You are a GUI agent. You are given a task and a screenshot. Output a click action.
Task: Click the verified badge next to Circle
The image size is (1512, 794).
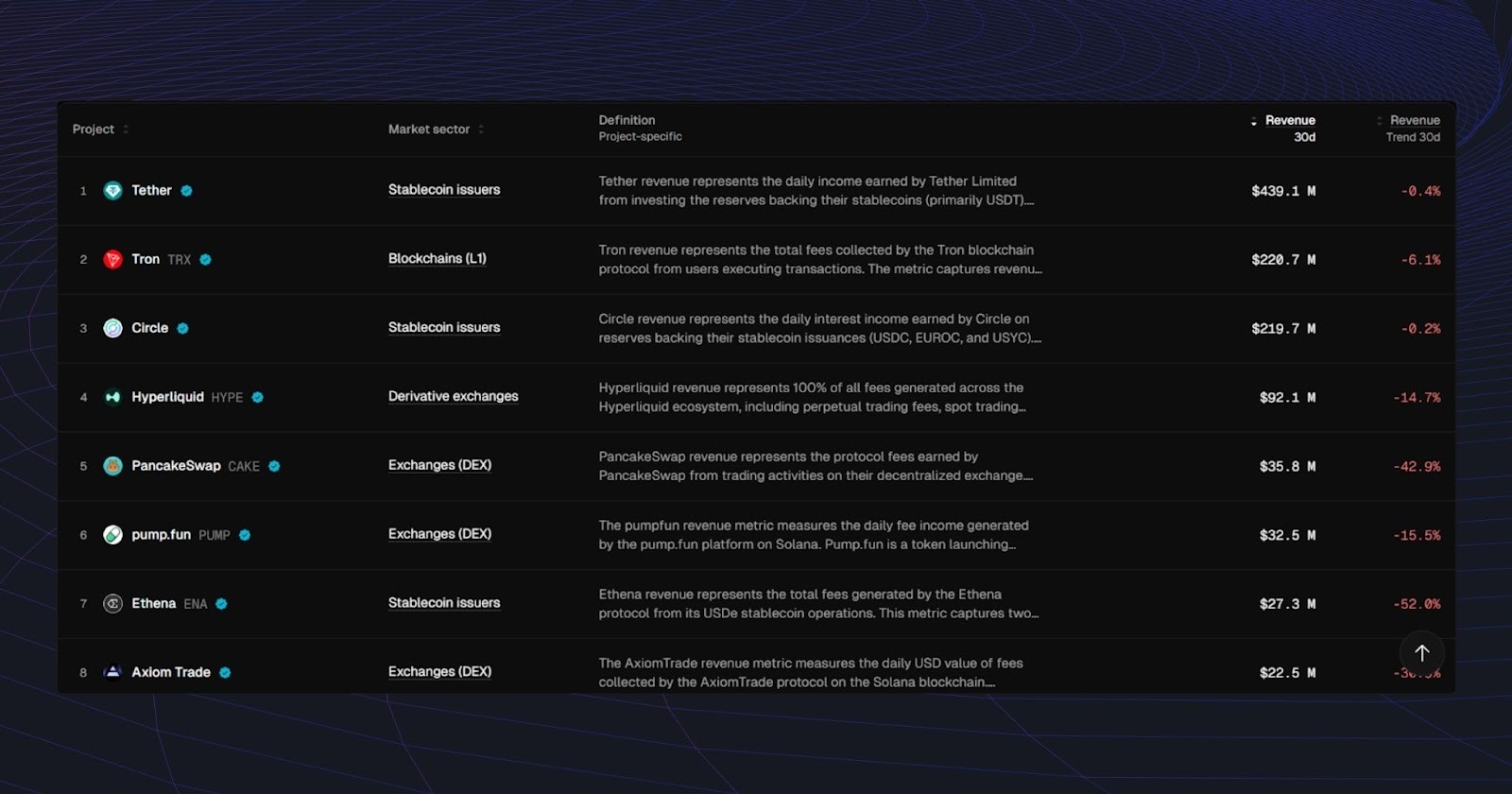coord(182,329)
